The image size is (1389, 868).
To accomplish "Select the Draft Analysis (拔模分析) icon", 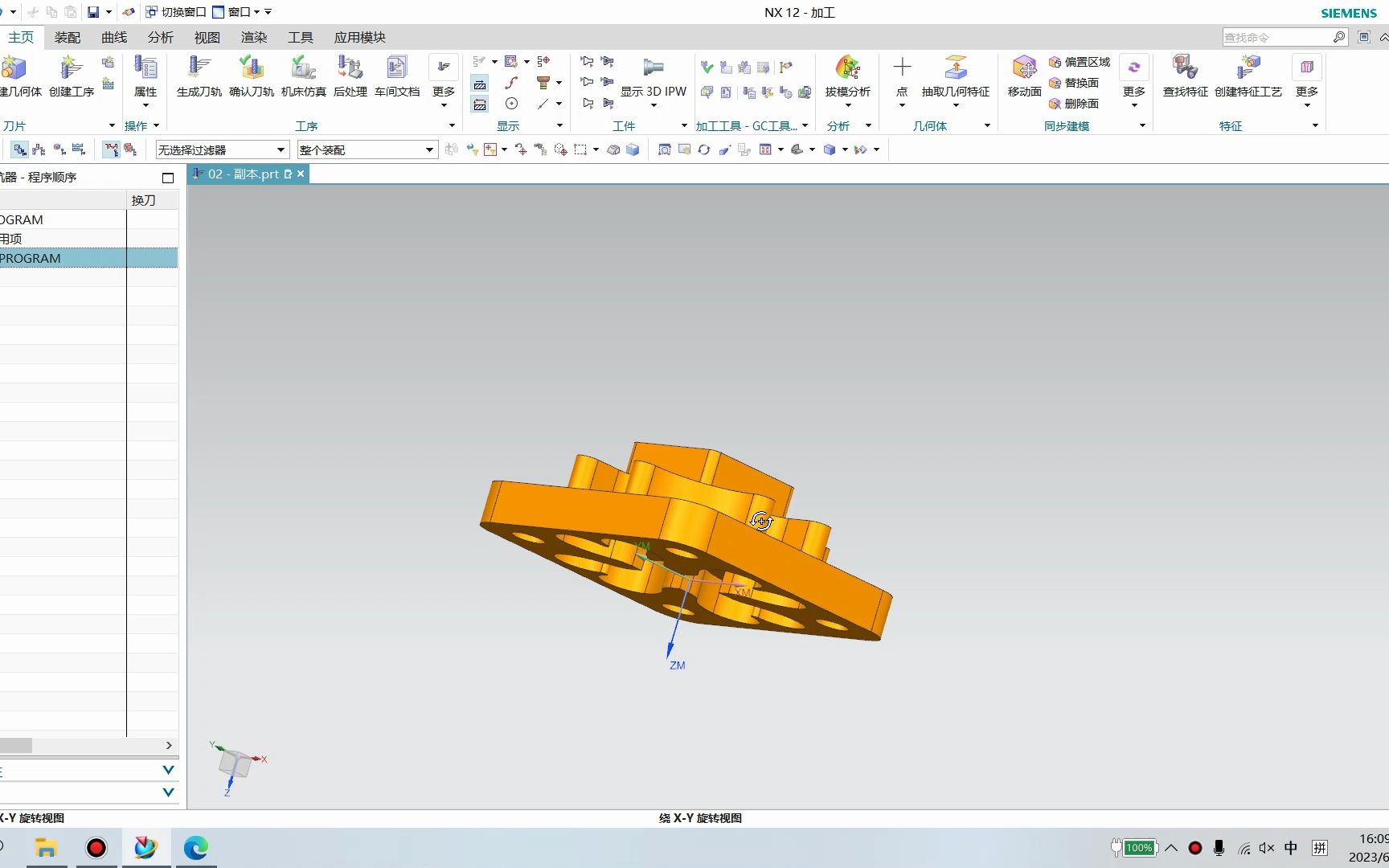I will 847,76.
